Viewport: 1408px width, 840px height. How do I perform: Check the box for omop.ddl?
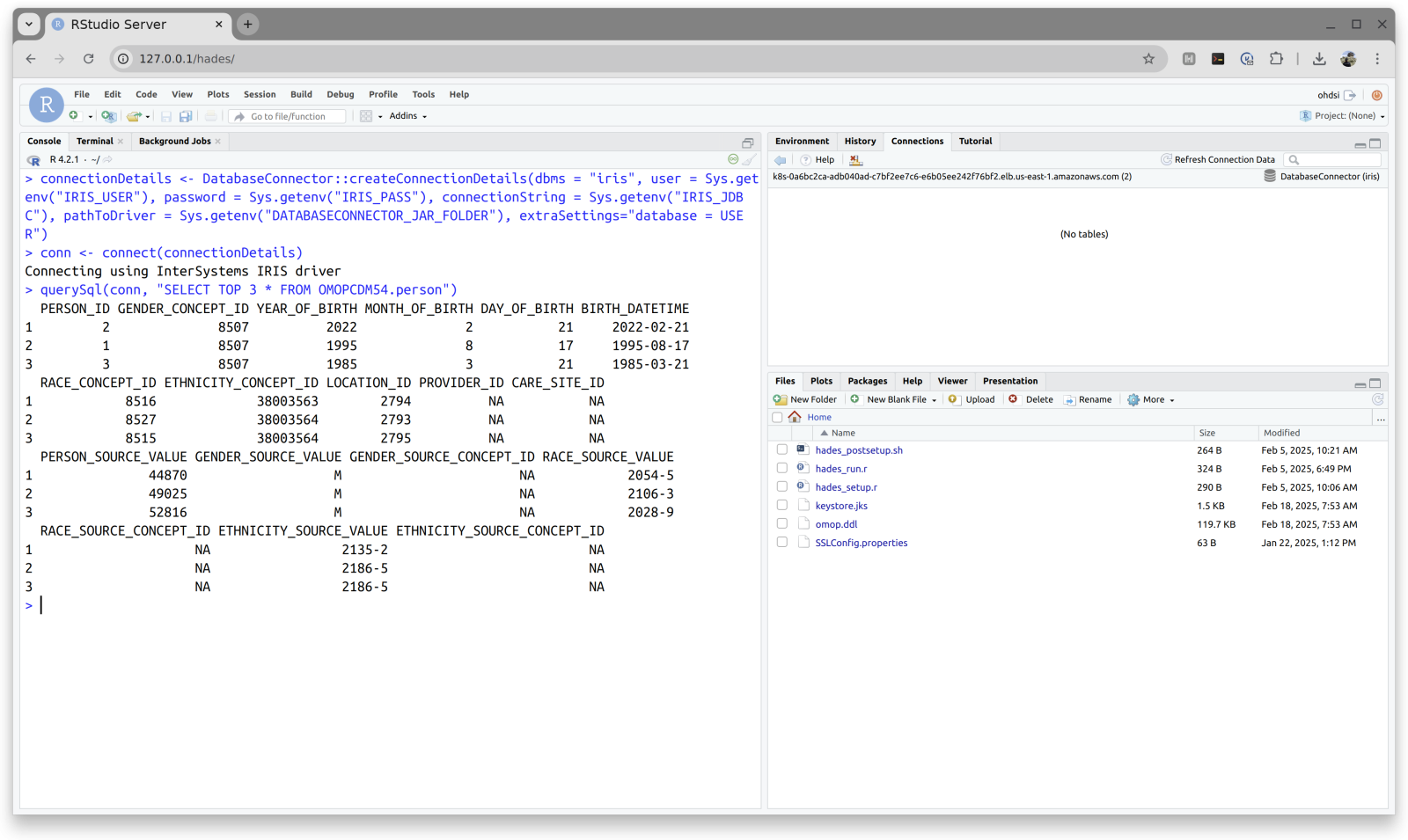click(x=781, y=523)
